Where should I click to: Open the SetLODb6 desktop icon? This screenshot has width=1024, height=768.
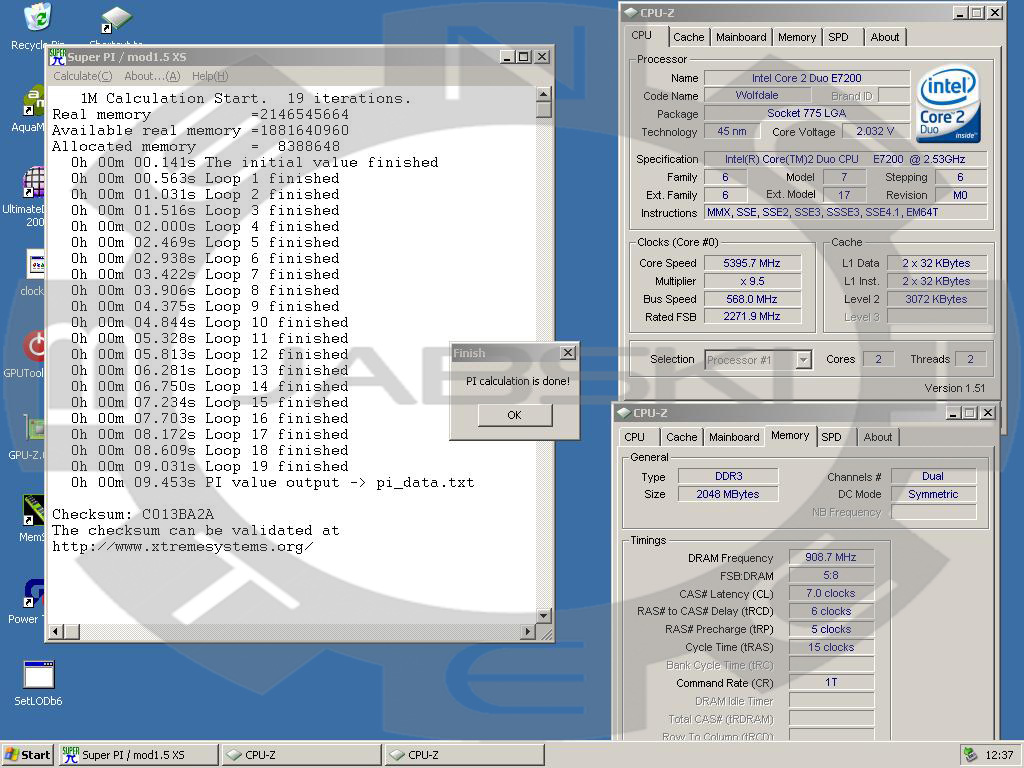[x=39, y=675]
